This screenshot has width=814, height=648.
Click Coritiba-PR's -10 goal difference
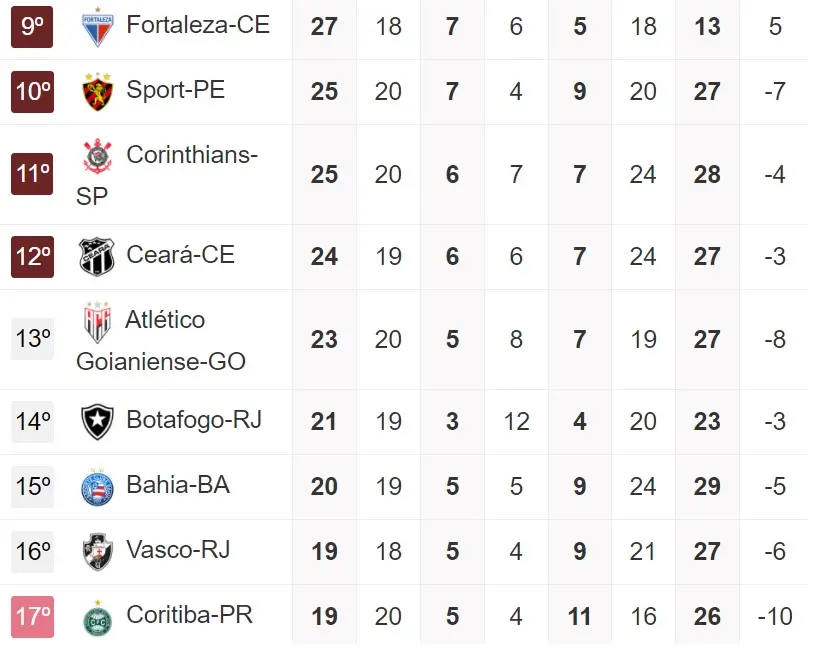tap(774, 616)
